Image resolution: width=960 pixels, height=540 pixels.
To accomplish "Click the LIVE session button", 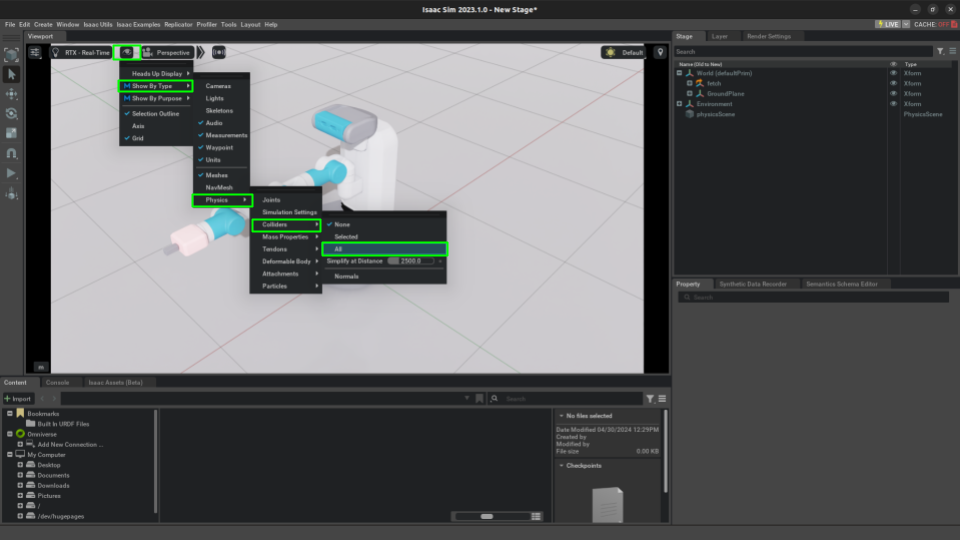I will (x=888, y=24).
